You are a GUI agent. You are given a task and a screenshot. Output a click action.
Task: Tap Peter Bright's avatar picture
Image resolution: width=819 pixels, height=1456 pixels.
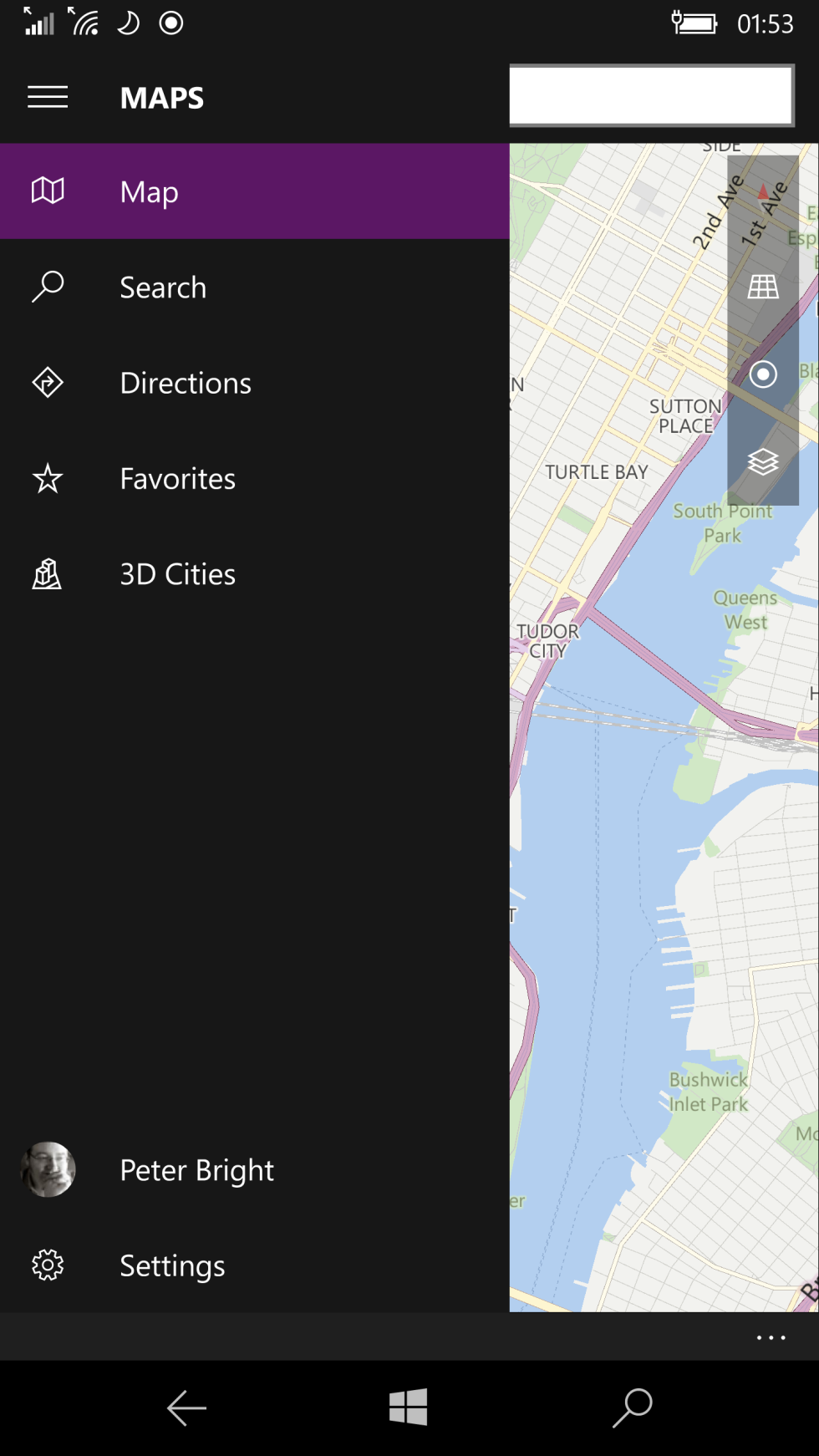(48, 1170)
